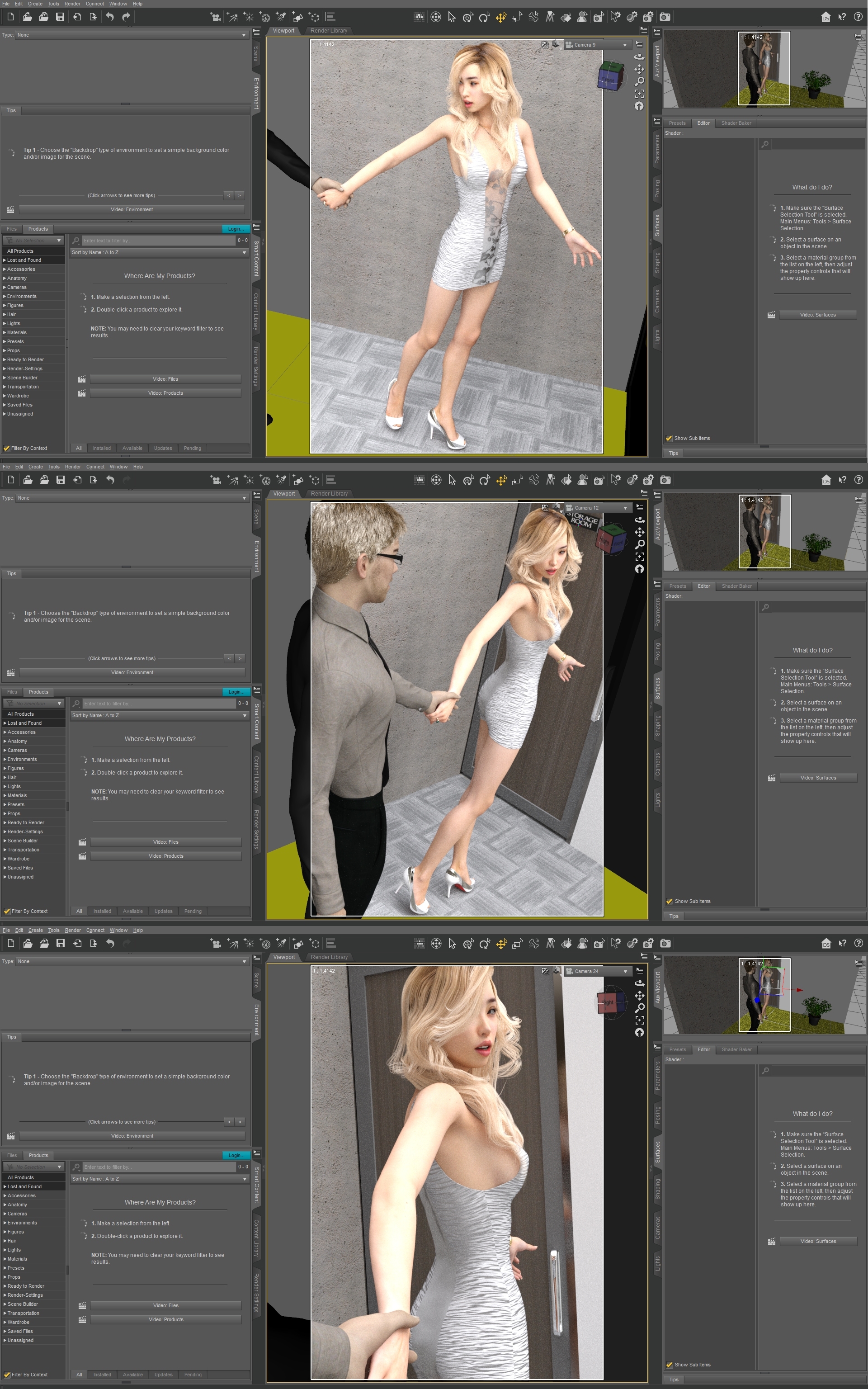Click the Save icon in the Camera 24 window toolbar
The width and height of the screenshot is (868, 1389).
[x=60, y=943]
